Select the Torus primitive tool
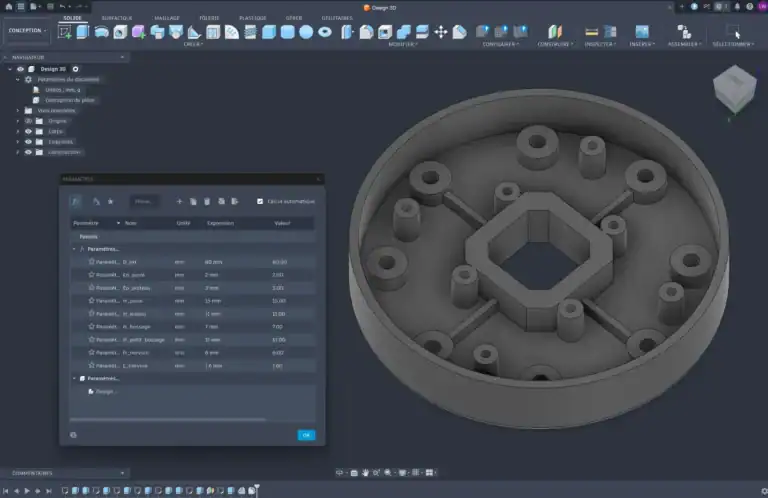The width and height of the screenshot is (768, 498). click(x=325, y=32)
